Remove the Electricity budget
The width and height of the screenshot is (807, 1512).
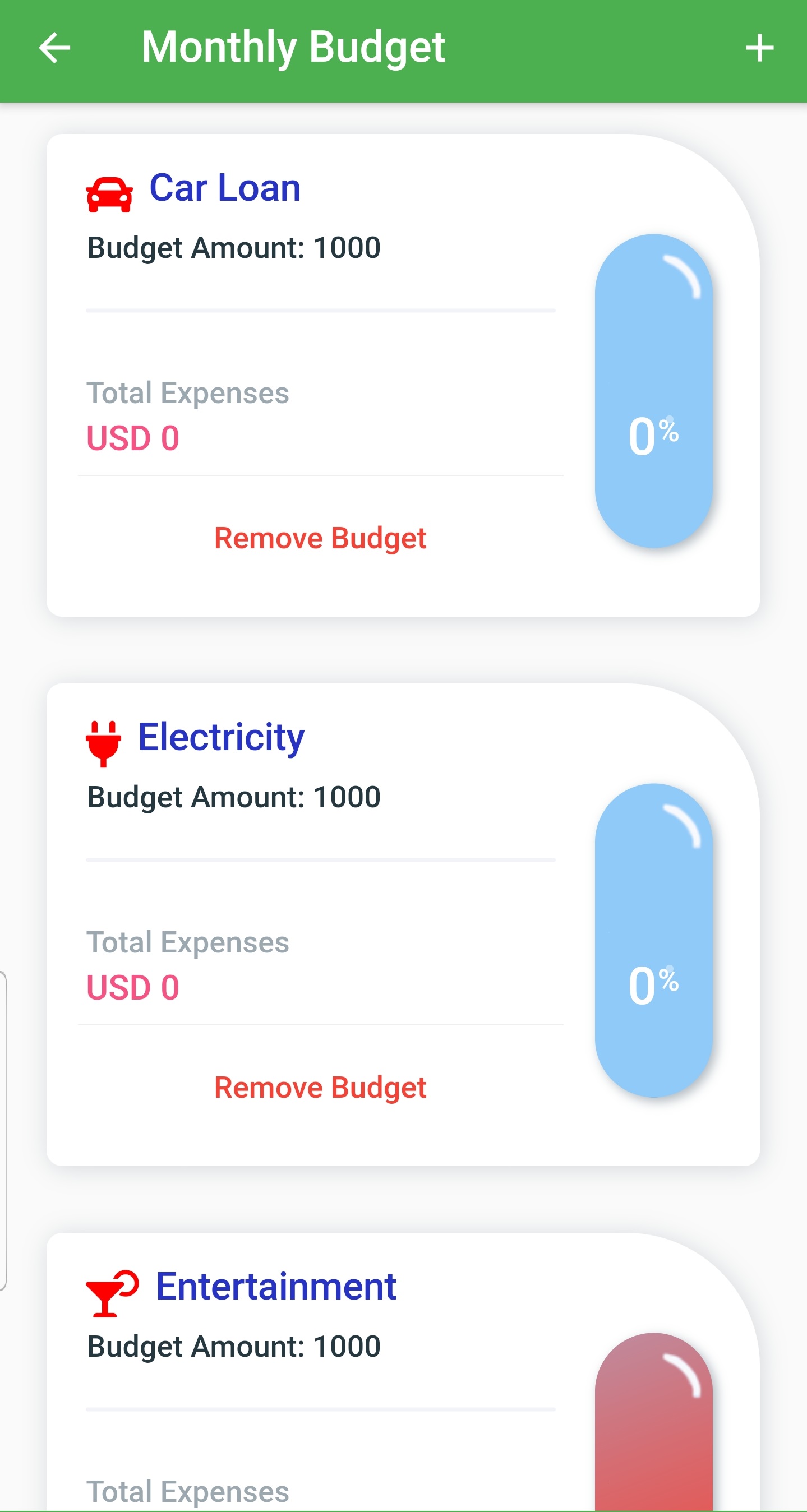pyautogui.click(x=320, y=1088)
